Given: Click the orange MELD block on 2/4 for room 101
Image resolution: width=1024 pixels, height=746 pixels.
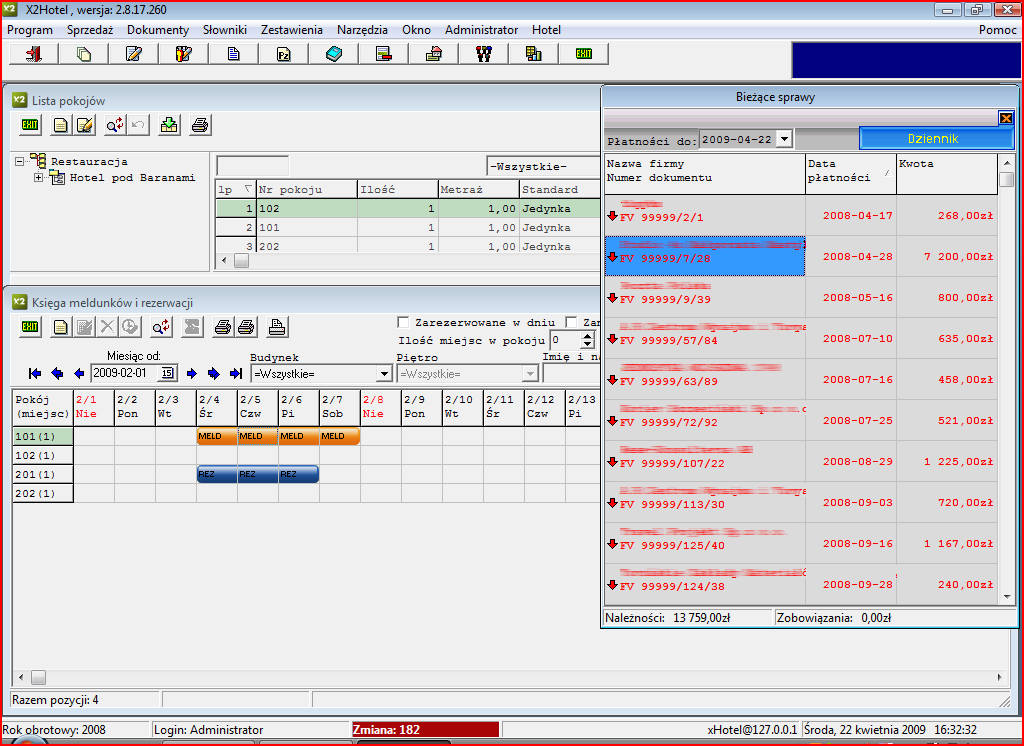Looking at the screenshot, I should point(217,436).
